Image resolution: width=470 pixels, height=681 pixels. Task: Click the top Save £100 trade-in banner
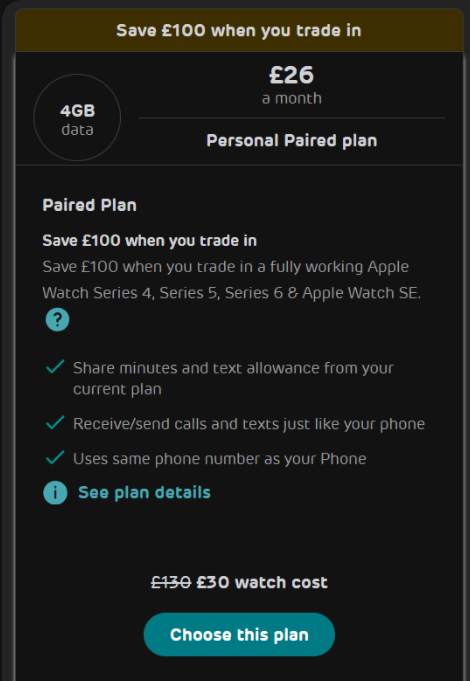239,30
